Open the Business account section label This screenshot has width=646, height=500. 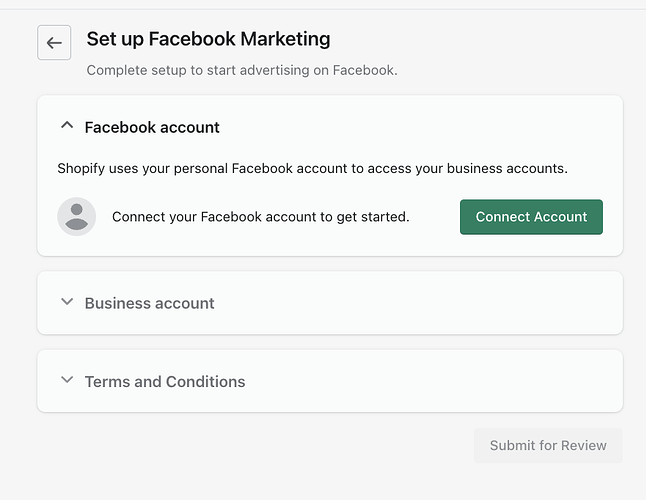[150, 303]
